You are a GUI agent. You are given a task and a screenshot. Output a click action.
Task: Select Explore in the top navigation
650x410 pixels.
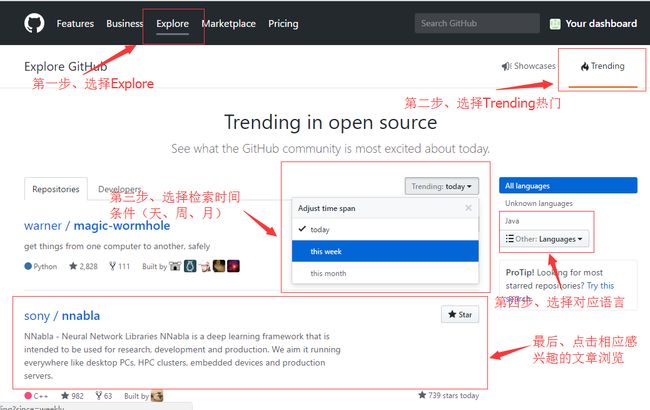[172, 24]
